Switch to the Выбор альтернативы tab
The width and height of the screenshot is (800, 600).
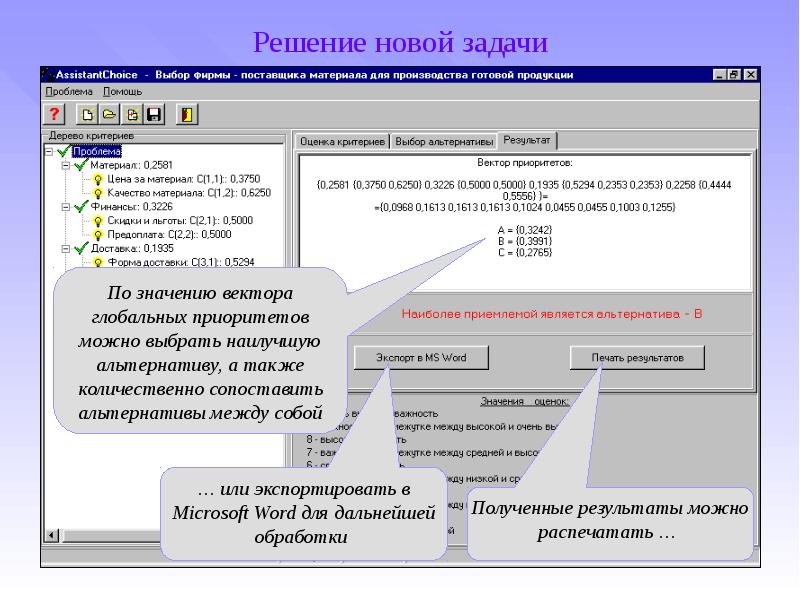click(x=444, y=141)
